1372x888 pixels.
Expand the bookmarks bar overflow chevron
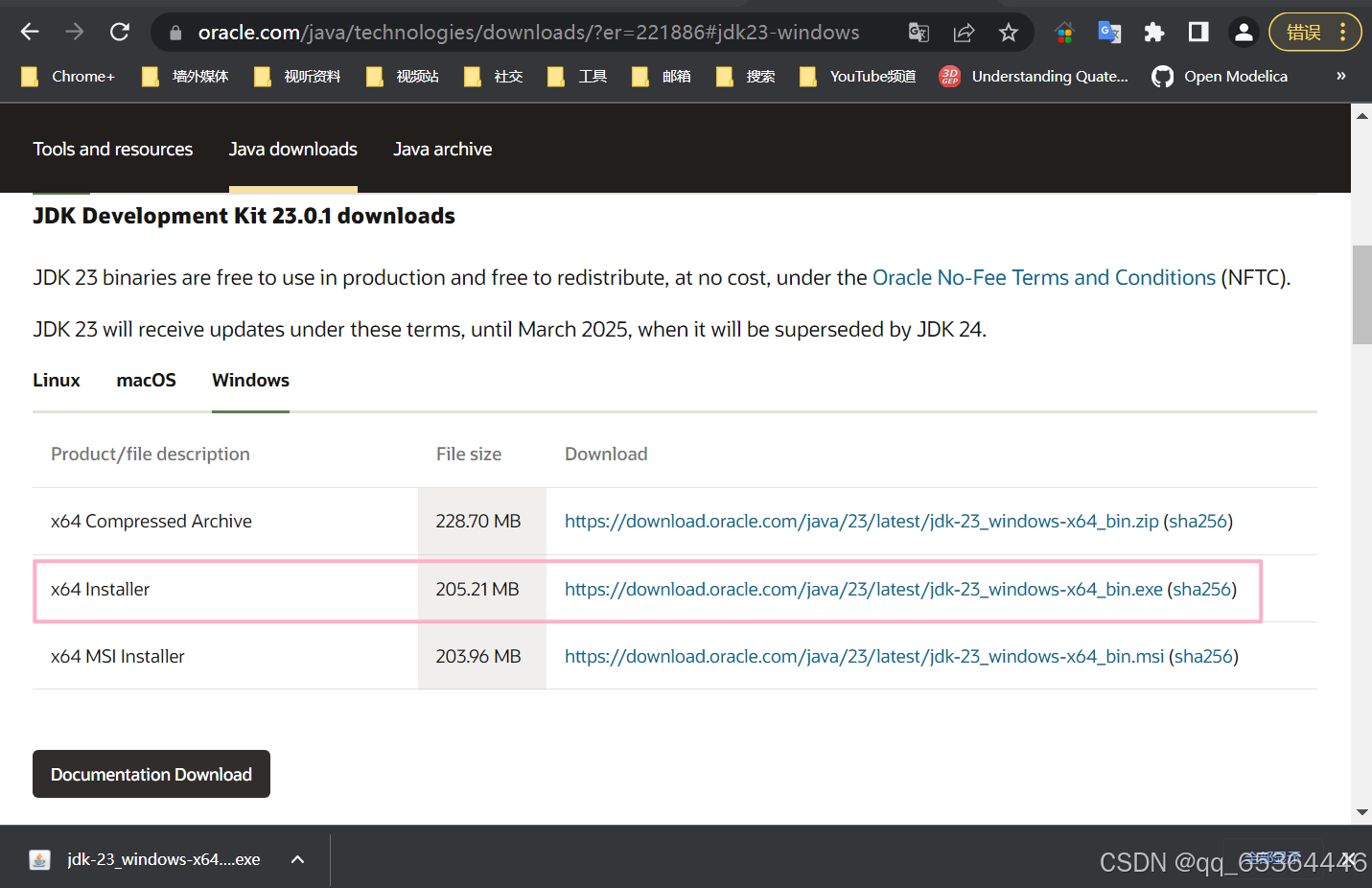click(1341, 76)
